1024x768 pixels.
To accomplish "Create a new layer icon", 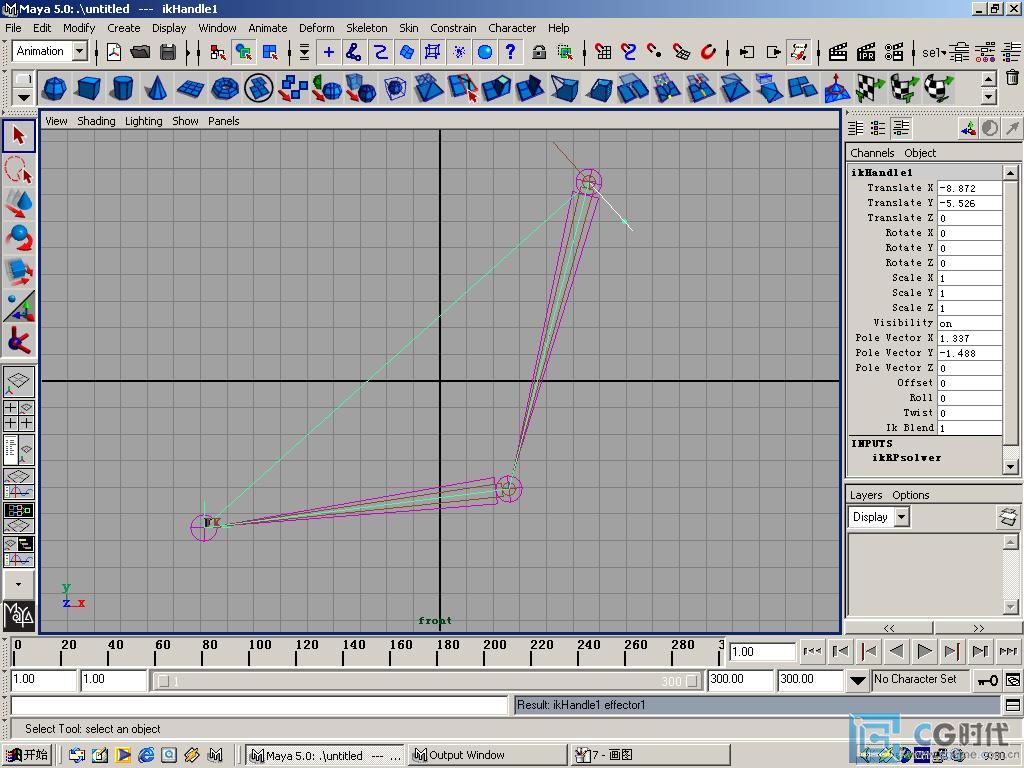I will [x=1009, y=517].
